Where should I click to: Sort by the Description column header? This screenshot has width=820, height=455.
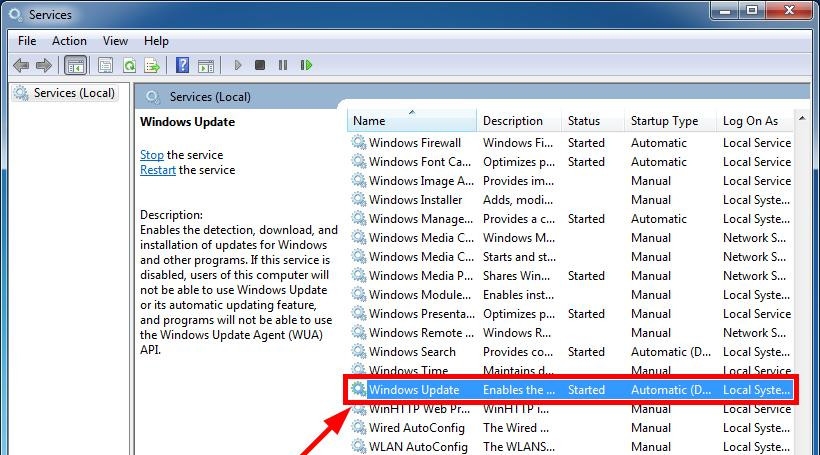[519, 121]
